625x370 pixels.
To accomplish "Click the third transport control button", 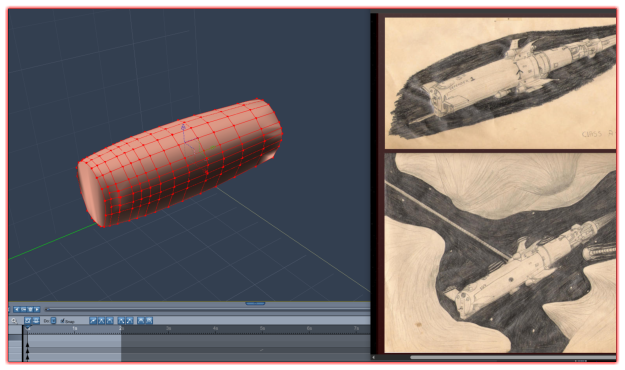I will 30,309.
